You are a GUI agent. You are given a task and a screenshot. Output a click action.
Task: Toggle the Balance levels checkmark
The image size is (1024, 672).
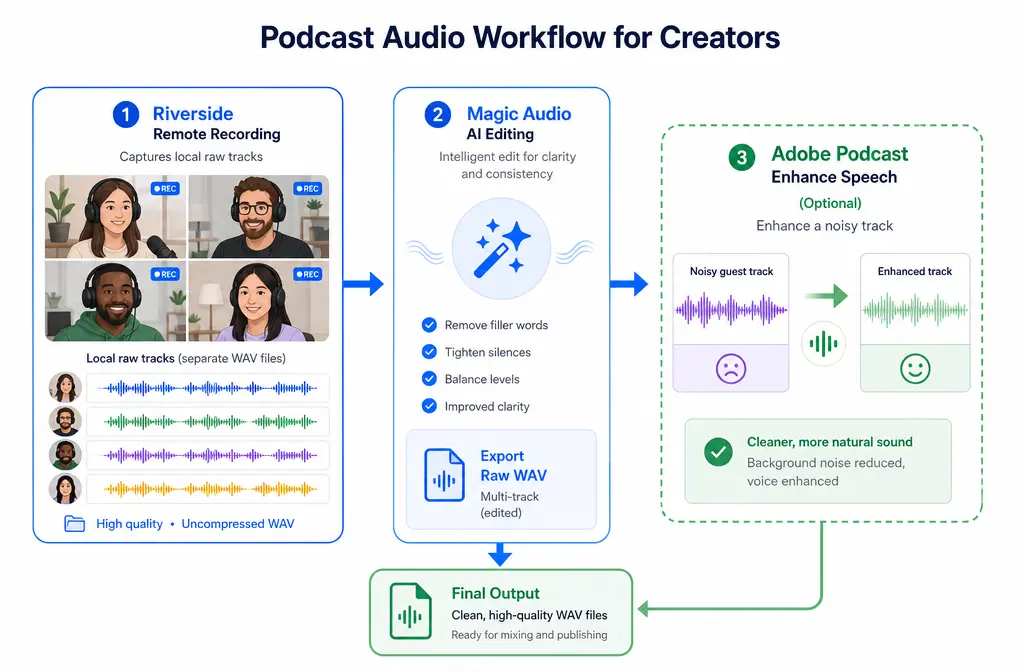pyautogui.click(x=429, y=379)
